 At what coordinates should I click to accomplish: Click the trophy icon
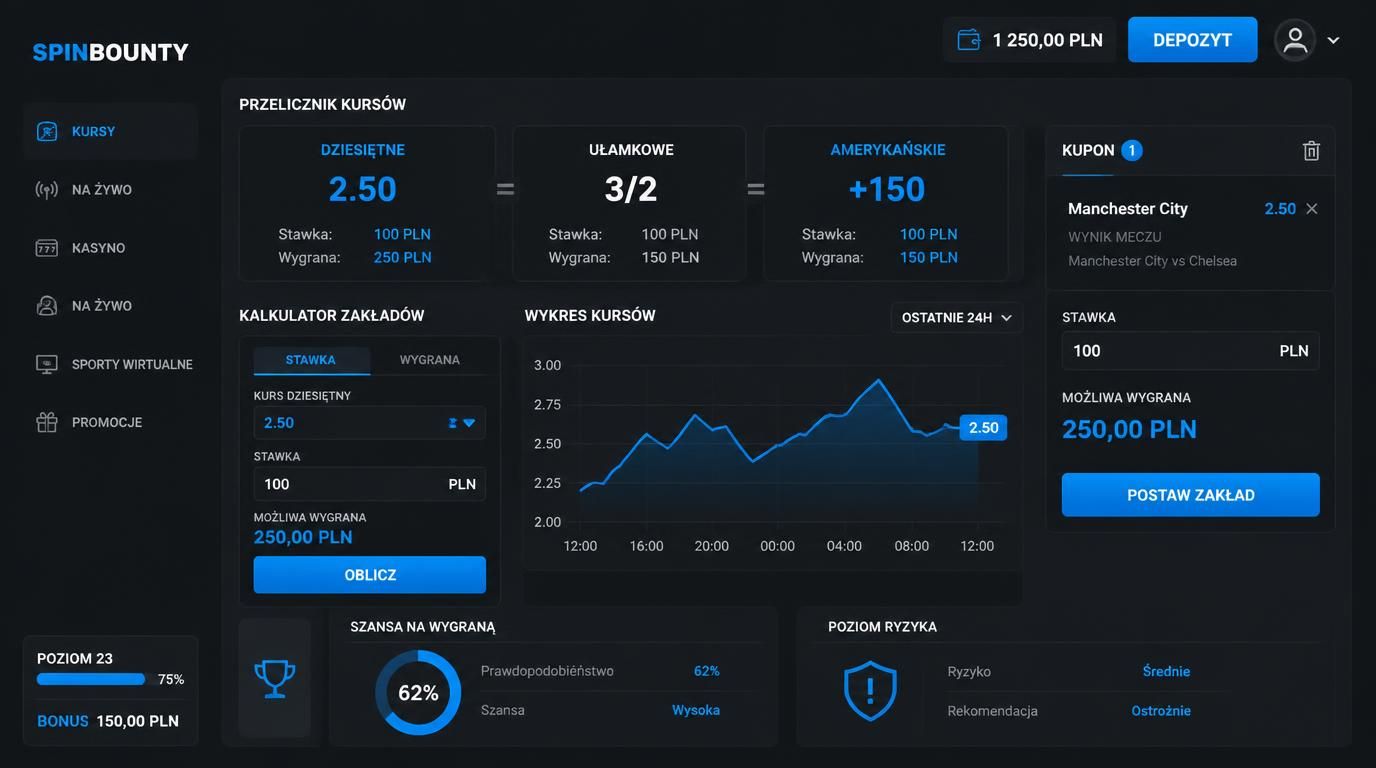click(x=275, y=678)
